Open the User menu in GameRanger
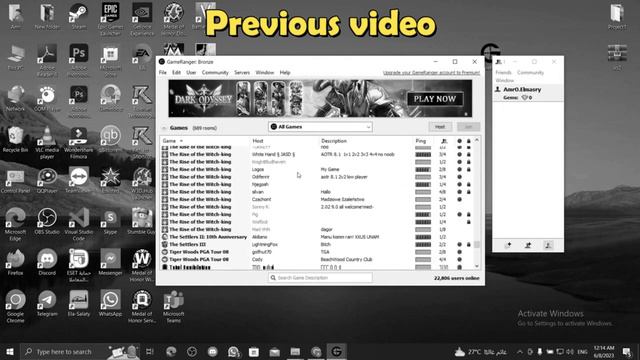Image resolution: width=640 pixels, height=360 pixels. (x=191, y=73)
